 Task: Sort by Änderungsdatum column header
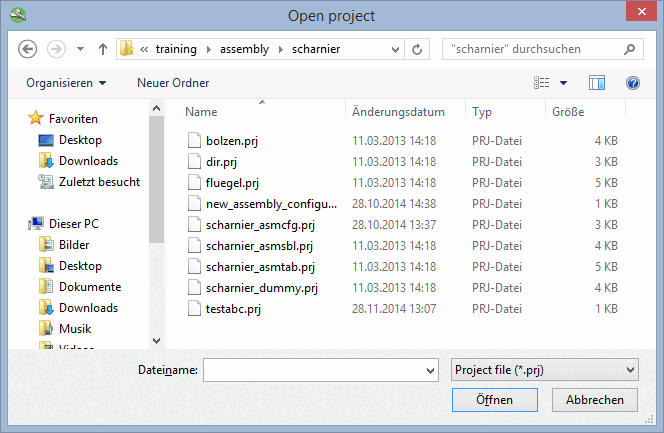click(398, 112)
